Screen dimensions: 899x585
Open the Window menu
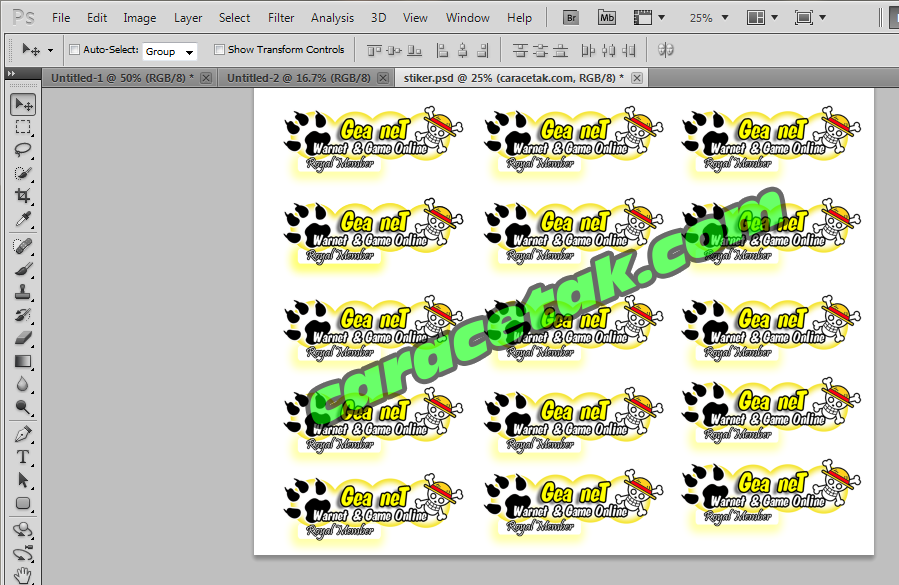tap(468, 18)
